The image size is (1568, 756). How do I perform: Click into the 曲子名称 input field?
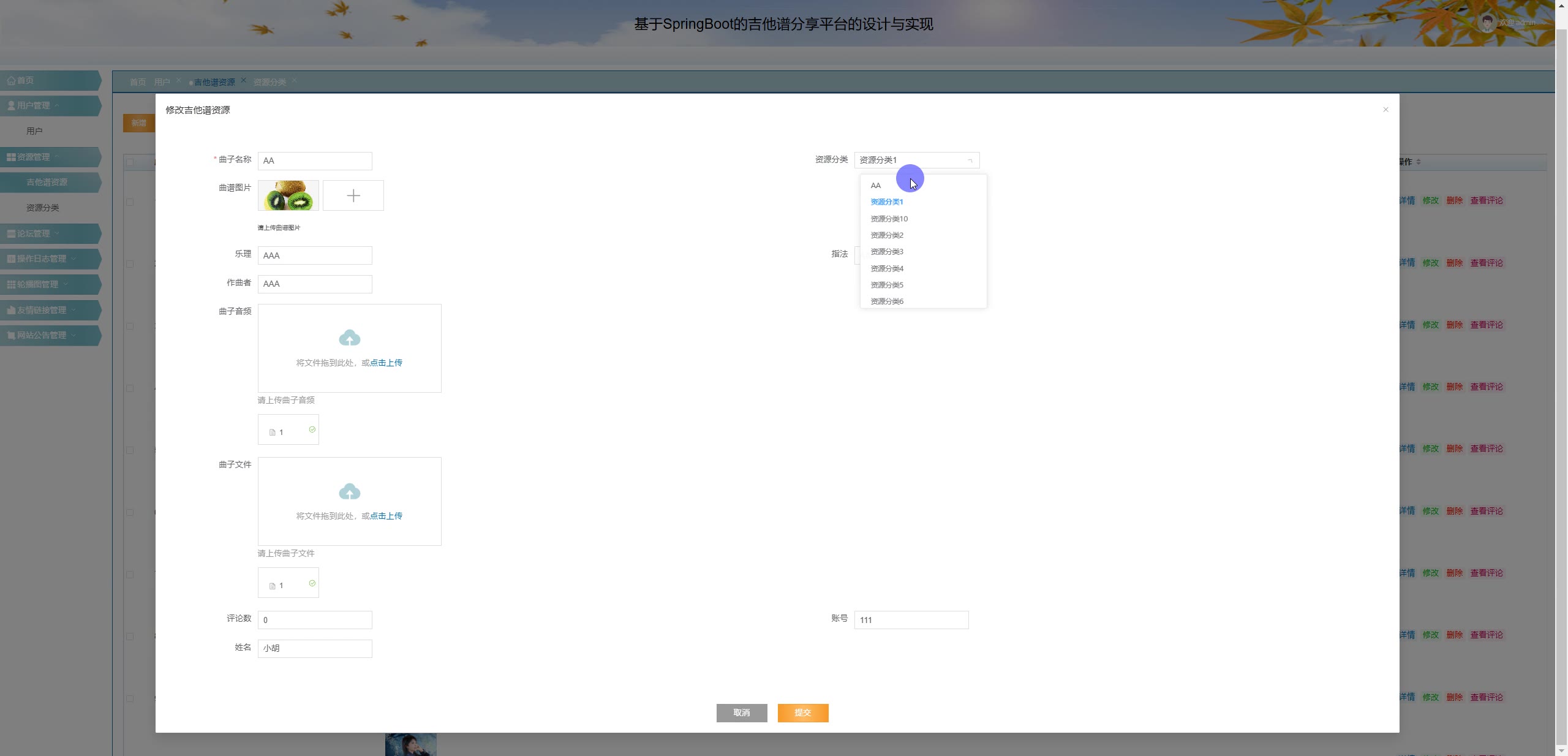point(315,161)
